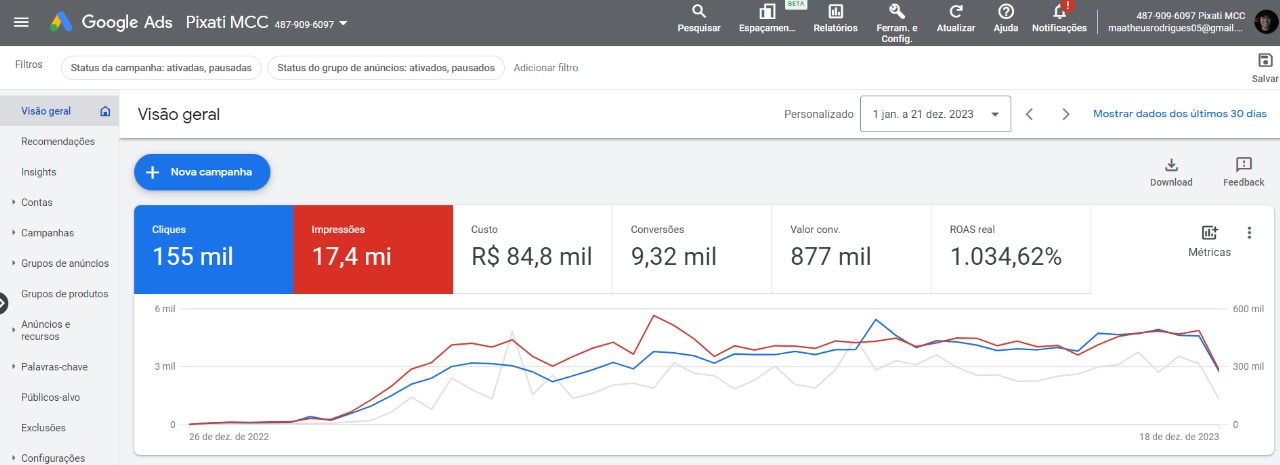Click Salvar to save filters
This screenshot has height=465, width=1280.
(x=1265, y=61)
